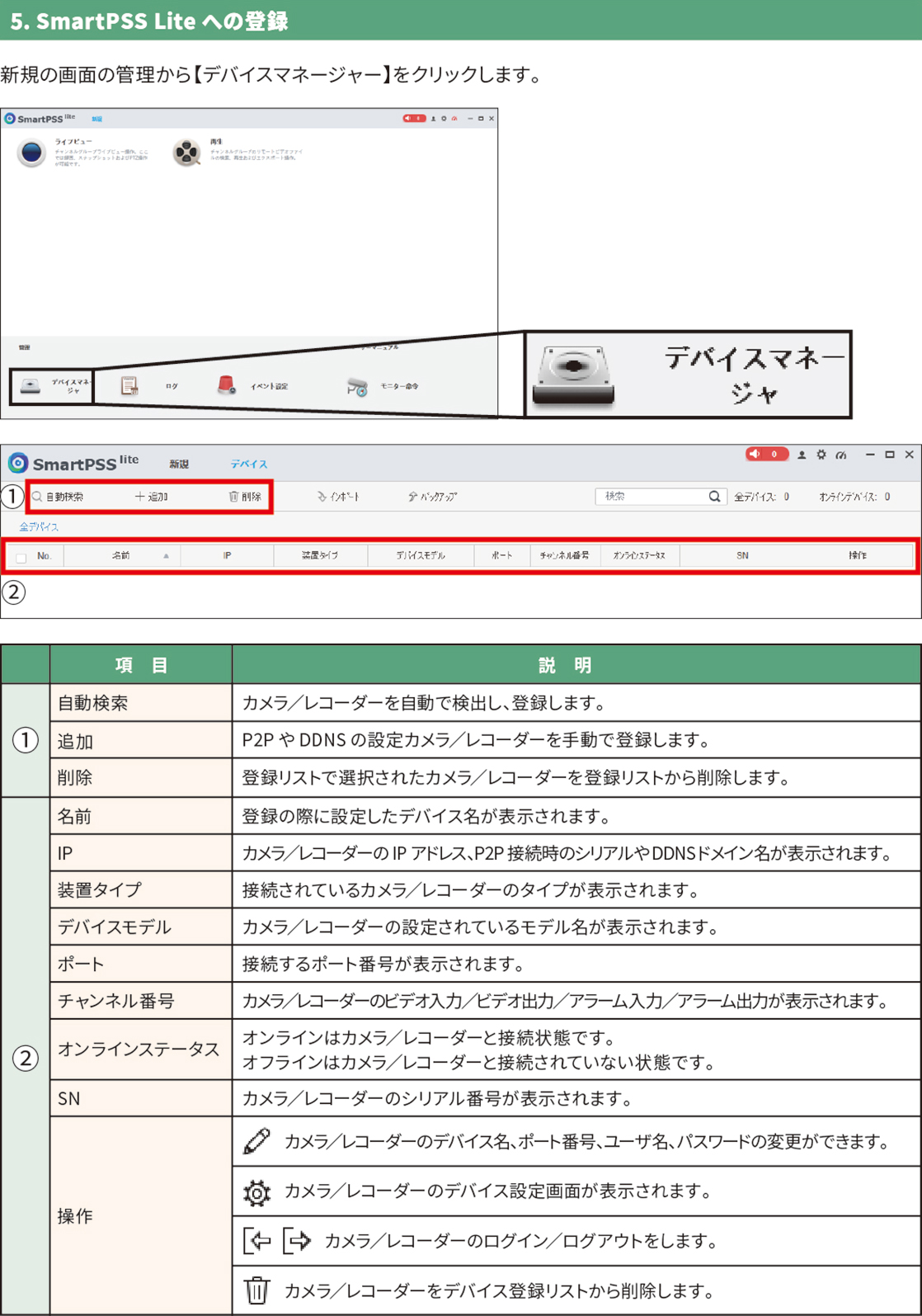Click the '5. SmartPSS Lite への登録' heading
Image resolution: width=922 pixels, height=1316 pixels.
click(149, 21)
